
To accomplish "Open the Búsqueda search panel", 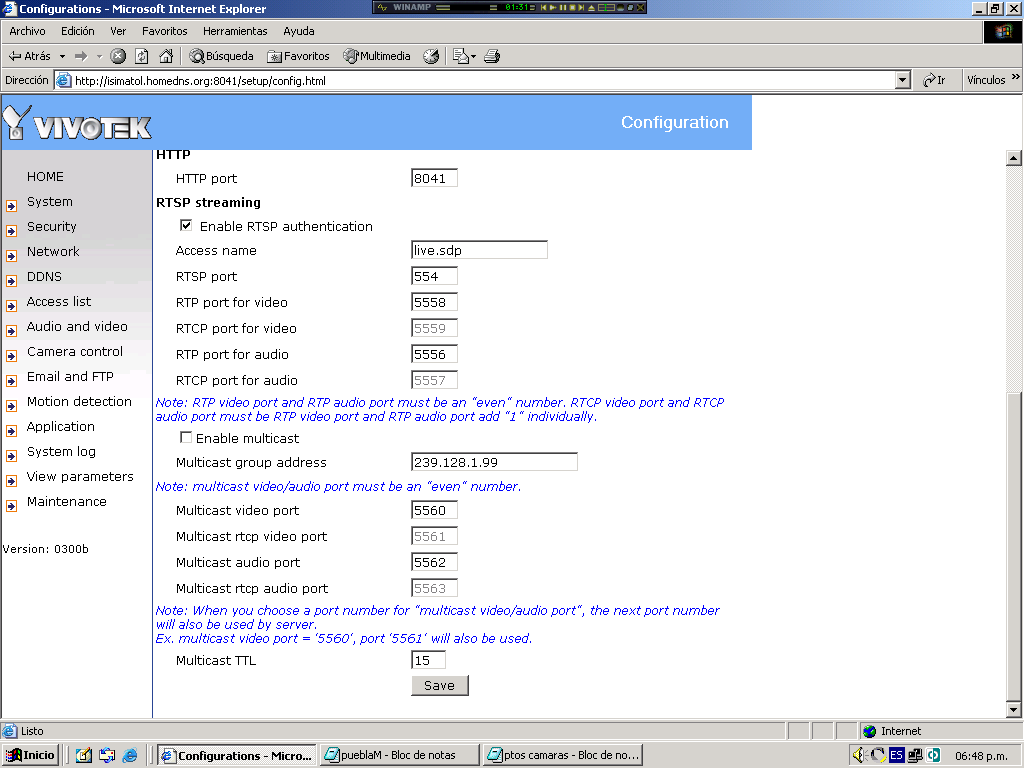I will pos(222,56).
